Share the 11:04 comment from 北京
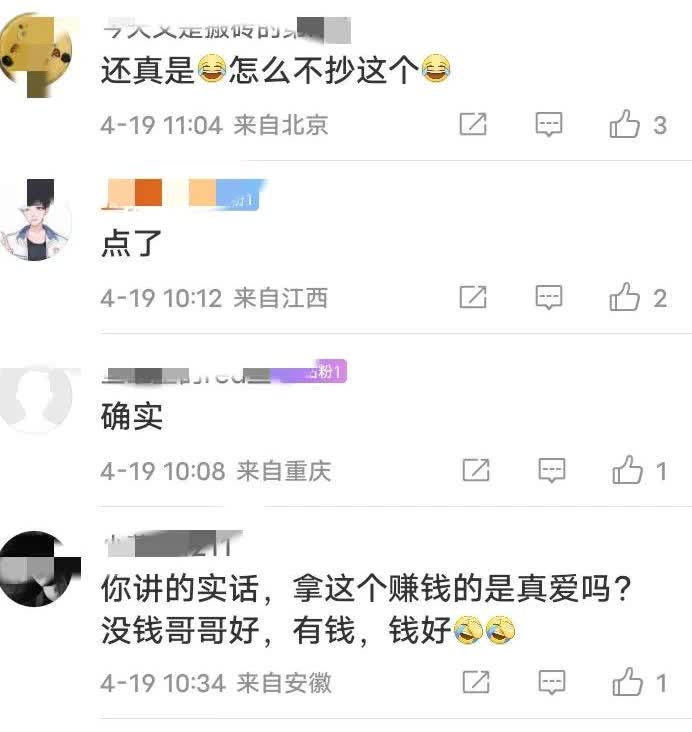692x732 pixels. [473, 124]
